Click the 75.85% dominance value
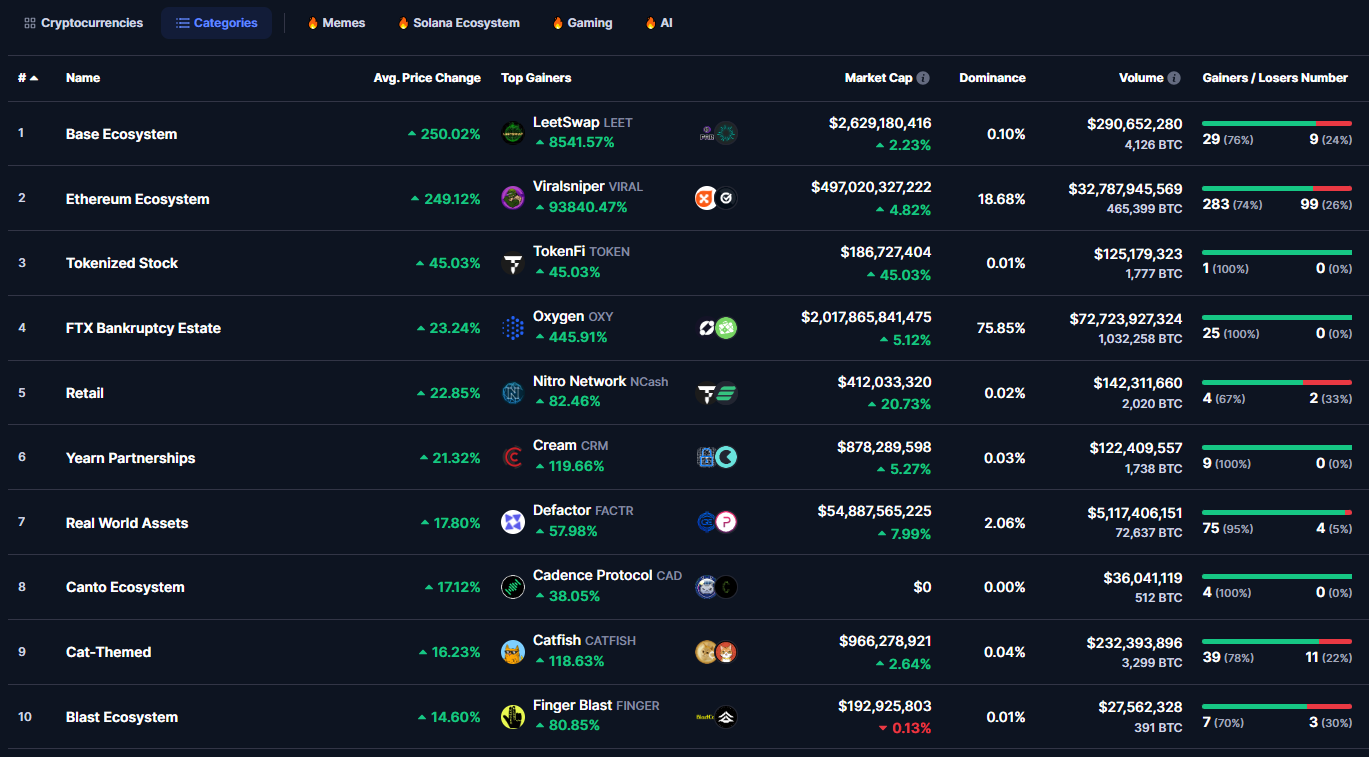Screen dimensions: 1369x757 pos(1001,328)
